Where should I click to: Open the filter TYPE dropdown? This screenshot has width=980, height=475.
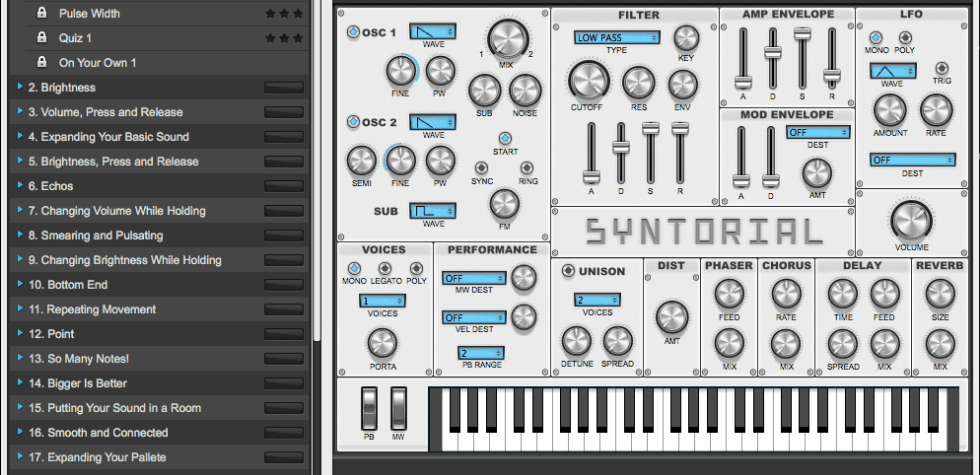click(x=617, y=38)
